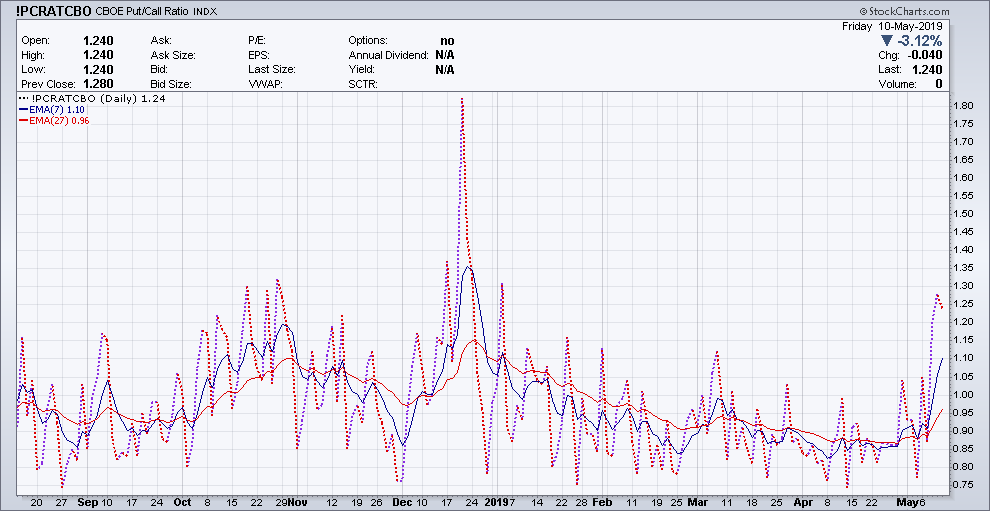The height and width of the screenshot is (511, 990).
Task: Click the EMA(27) 0.96 legend label
Action: (59, 121)
